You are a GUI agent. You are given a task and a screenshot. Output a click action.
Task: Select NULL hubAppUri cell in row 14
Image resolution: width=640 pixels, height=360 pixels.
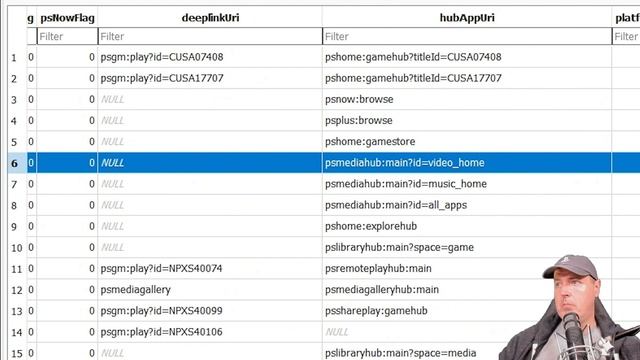click(467, 332)
